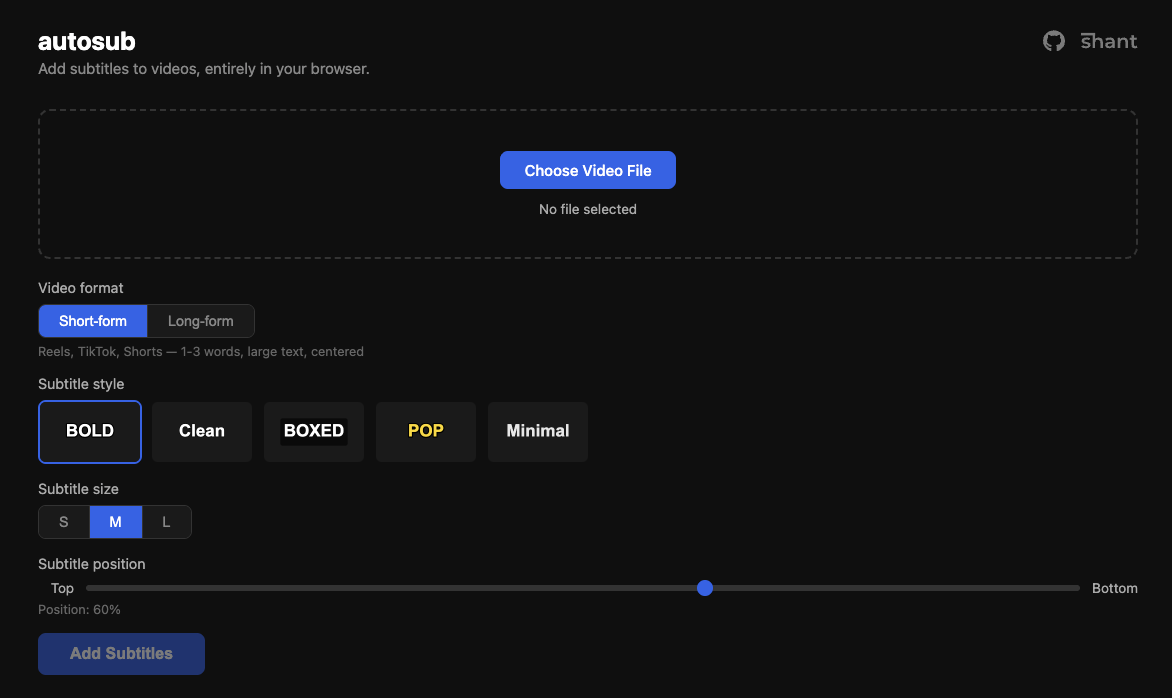Apply the Minimal subtitle style
The height and width of the screenshot is (698, 1172).
point(537,431)
